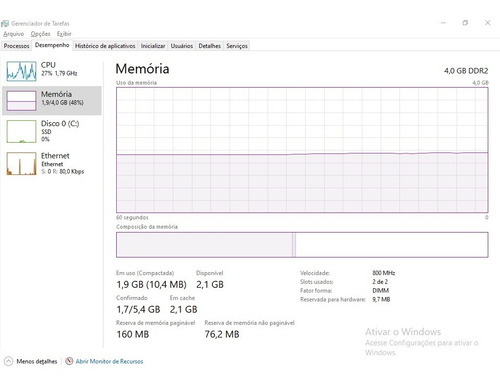
Task: Click the Reservada para hardware 9,7 MB value
Action: point(381,299)
